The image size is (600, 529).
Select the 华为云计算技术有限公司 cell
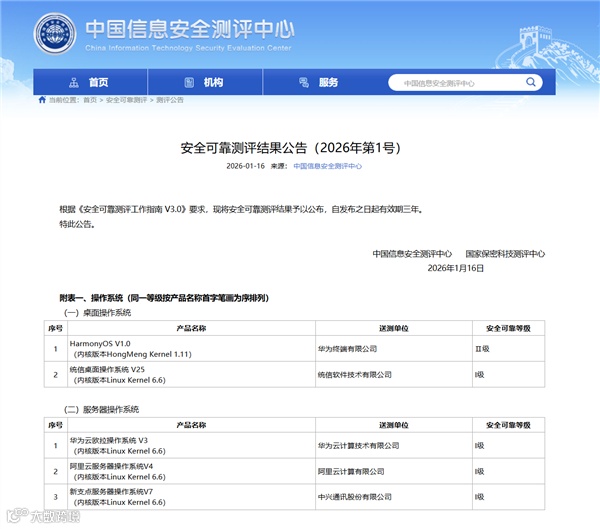(x=394, y=446)
